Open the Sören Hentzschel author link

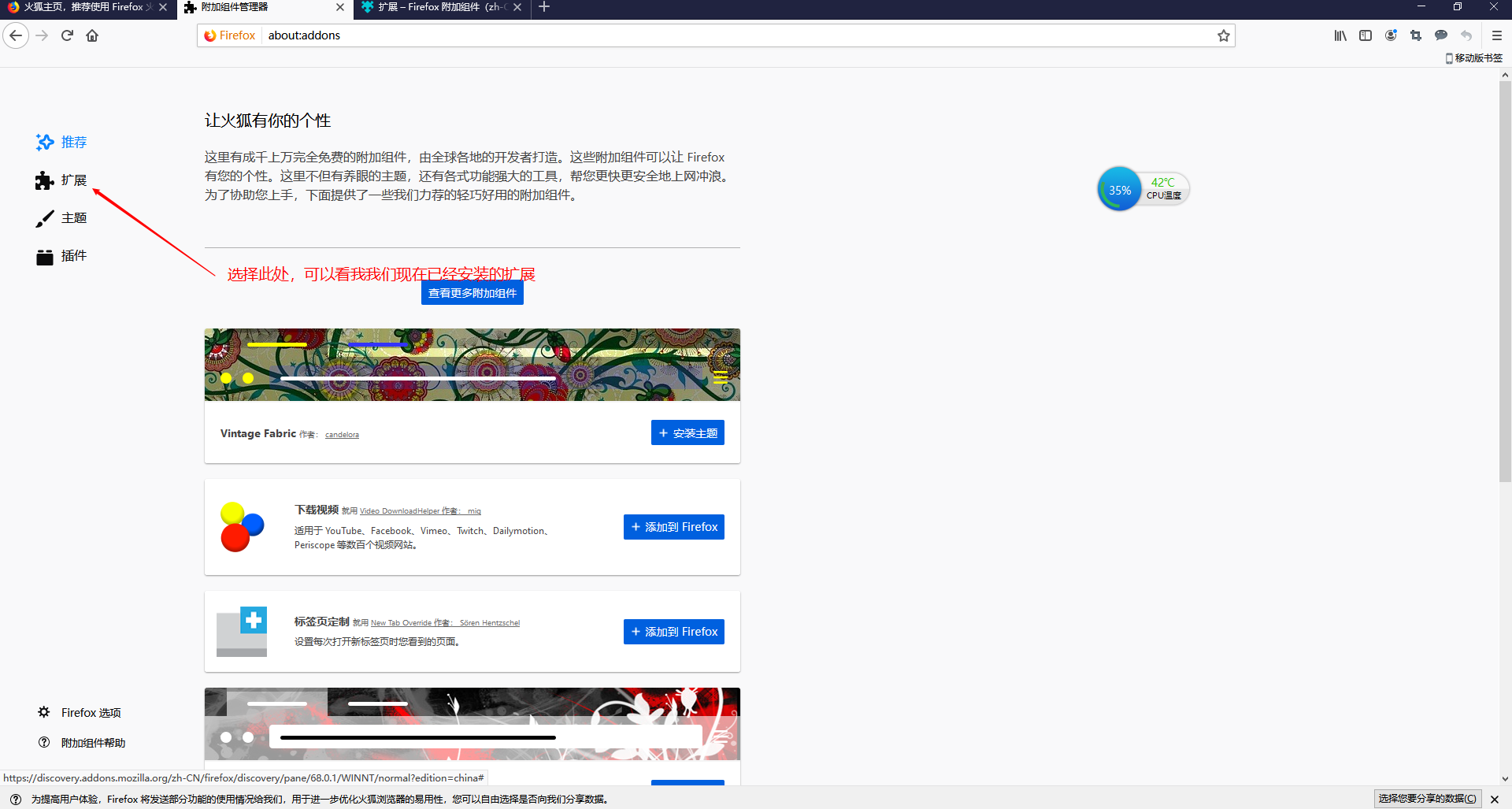coord(489,623)
